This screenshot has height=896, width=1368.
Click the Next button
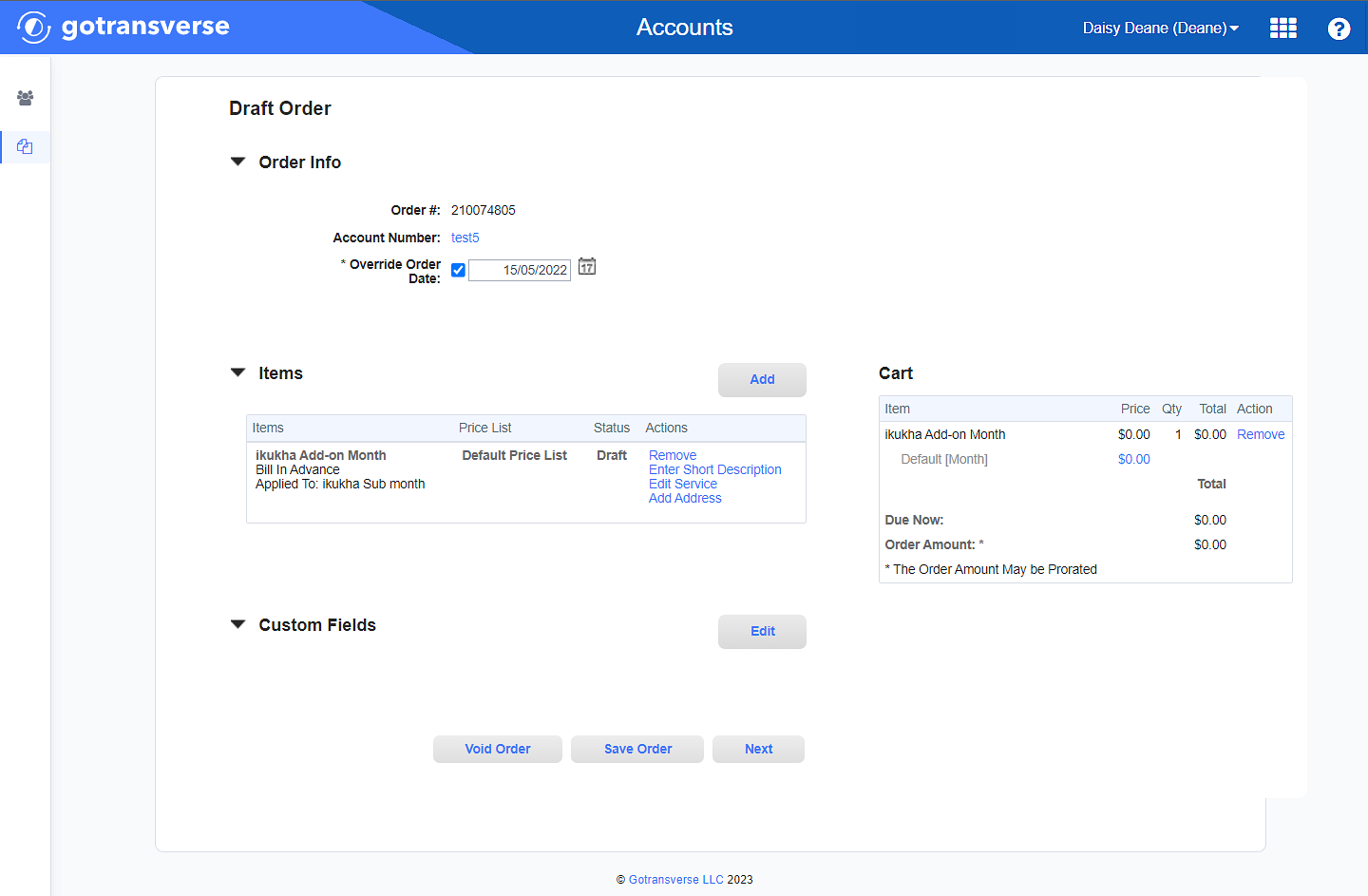point(758,749)
